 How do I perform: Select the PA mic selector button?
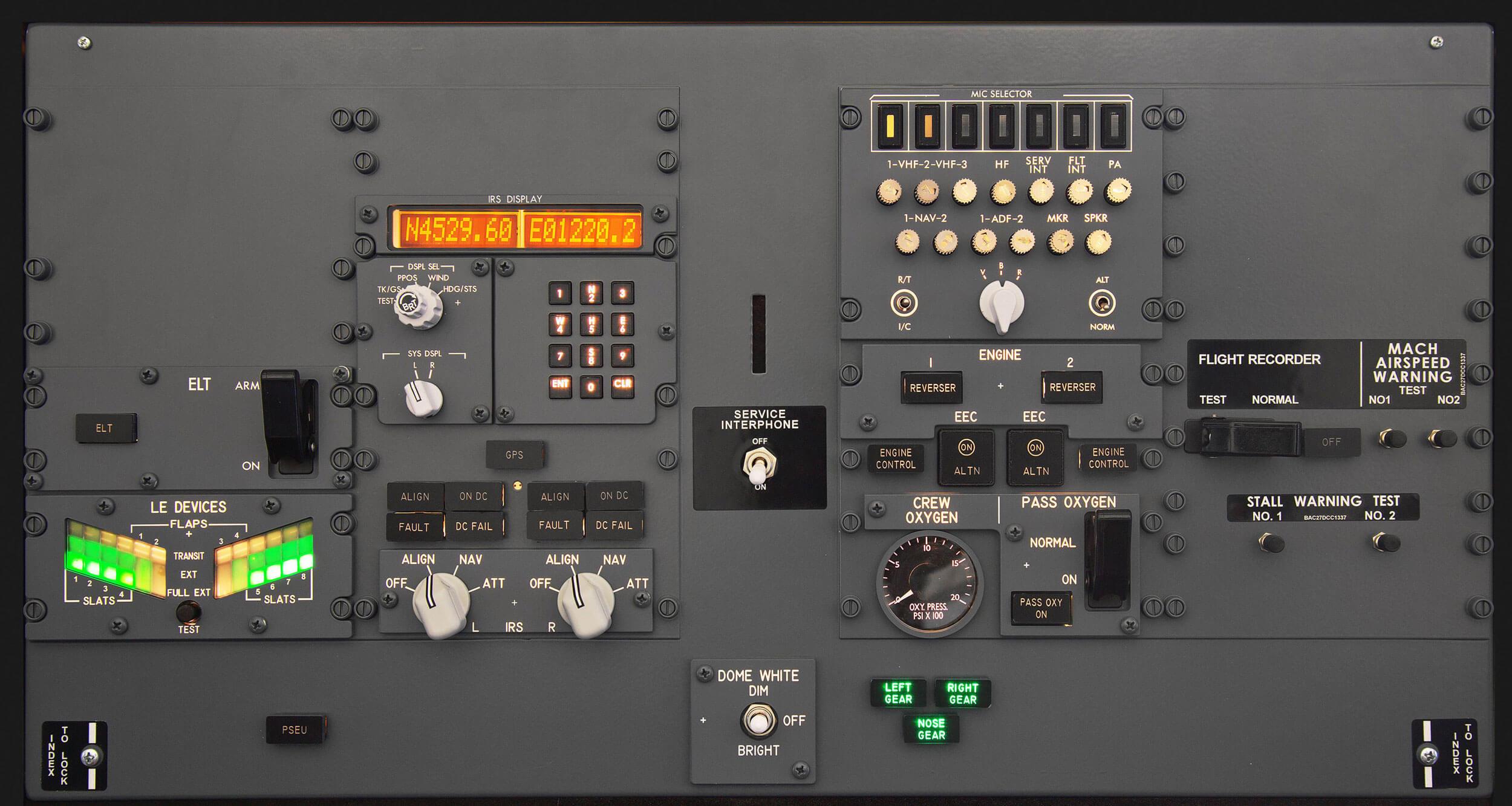(1113, 126)
